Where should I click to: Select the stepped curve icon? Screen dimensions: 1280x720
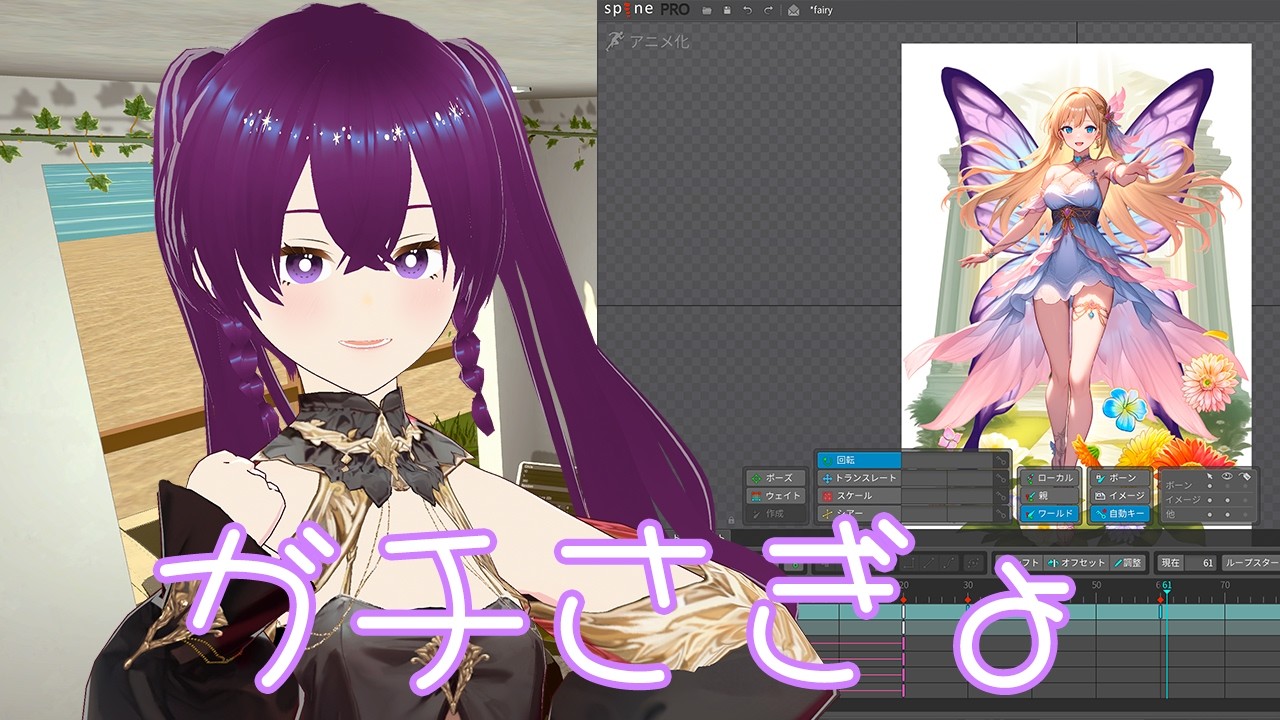[909, 563]
